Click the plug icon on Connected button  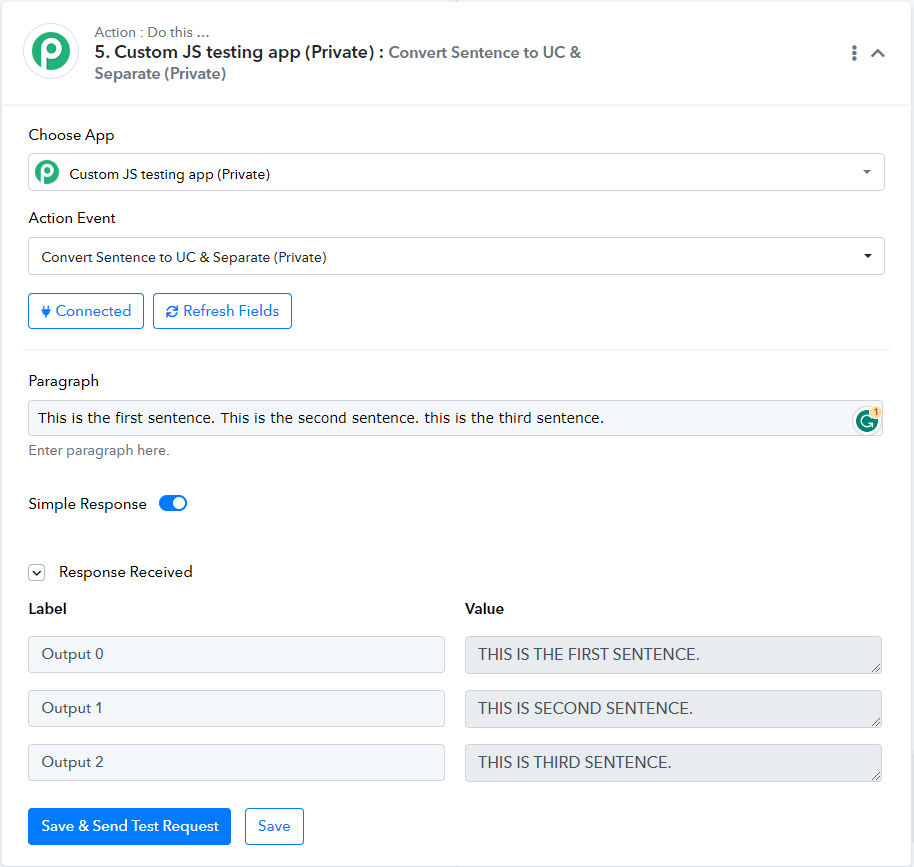click(x=46, y=311)
